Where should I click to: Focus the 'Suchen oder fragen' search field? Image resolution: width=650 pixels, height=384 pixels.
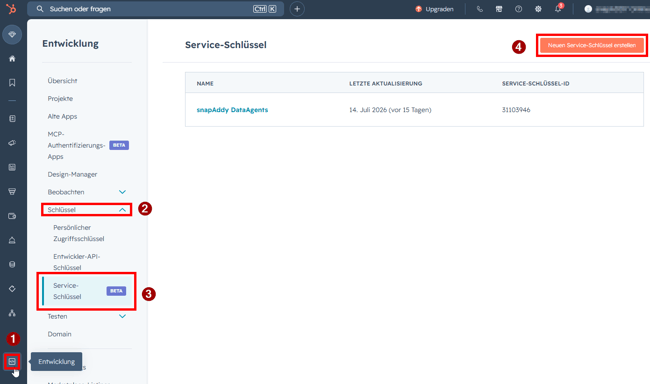coord(155,9)
